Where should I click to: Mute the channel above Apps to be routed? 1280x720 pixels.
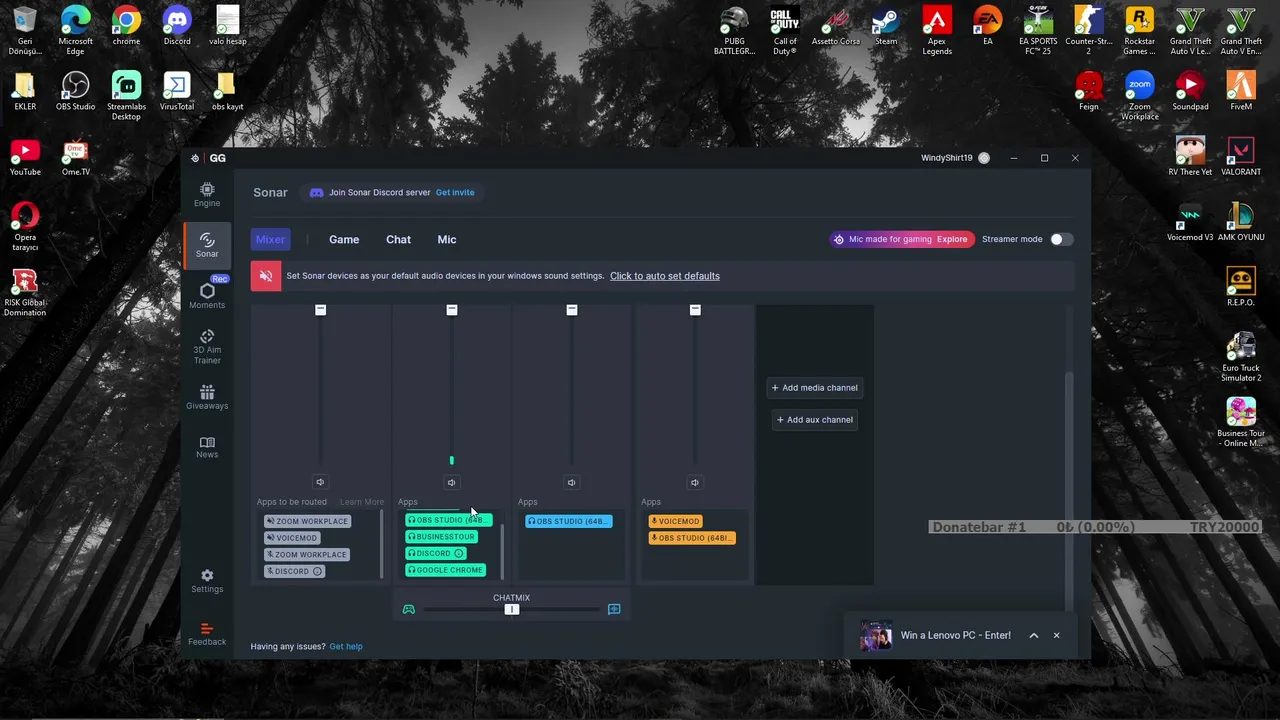coord(320,482)
